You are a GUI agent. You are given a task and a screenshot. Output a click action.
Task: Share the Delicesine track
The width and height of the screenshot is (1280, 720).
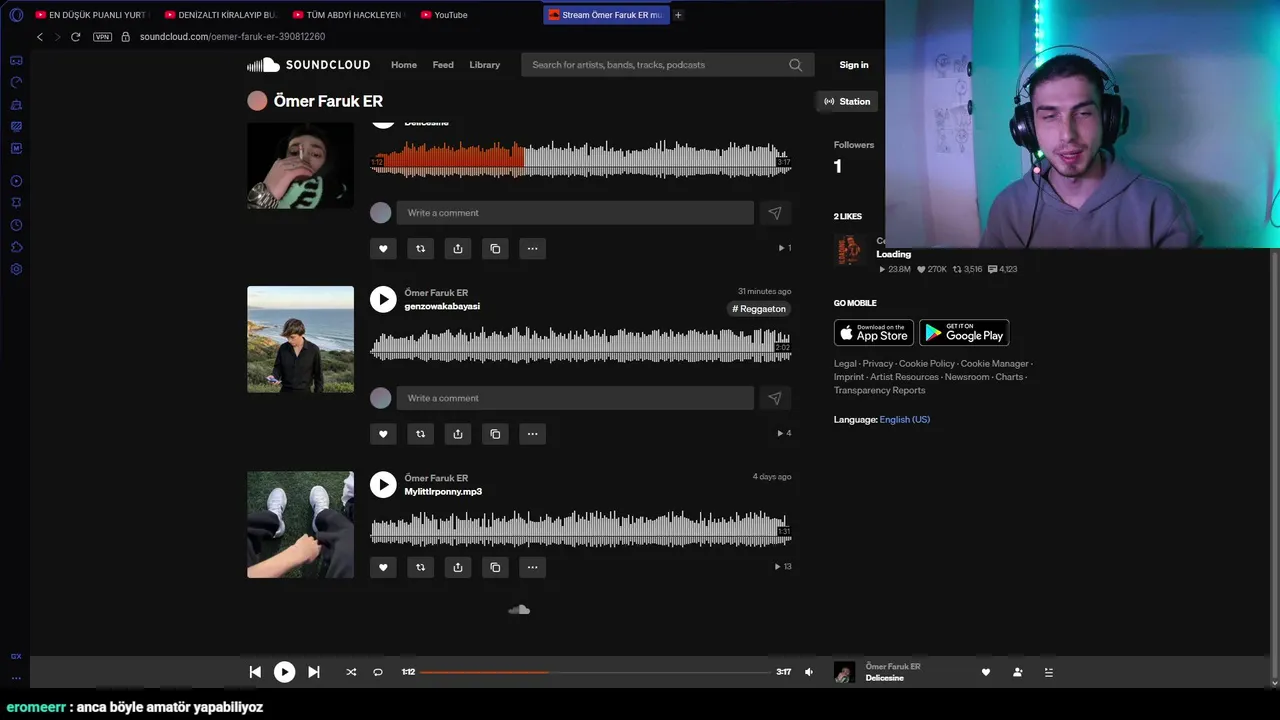pos(458,249)
